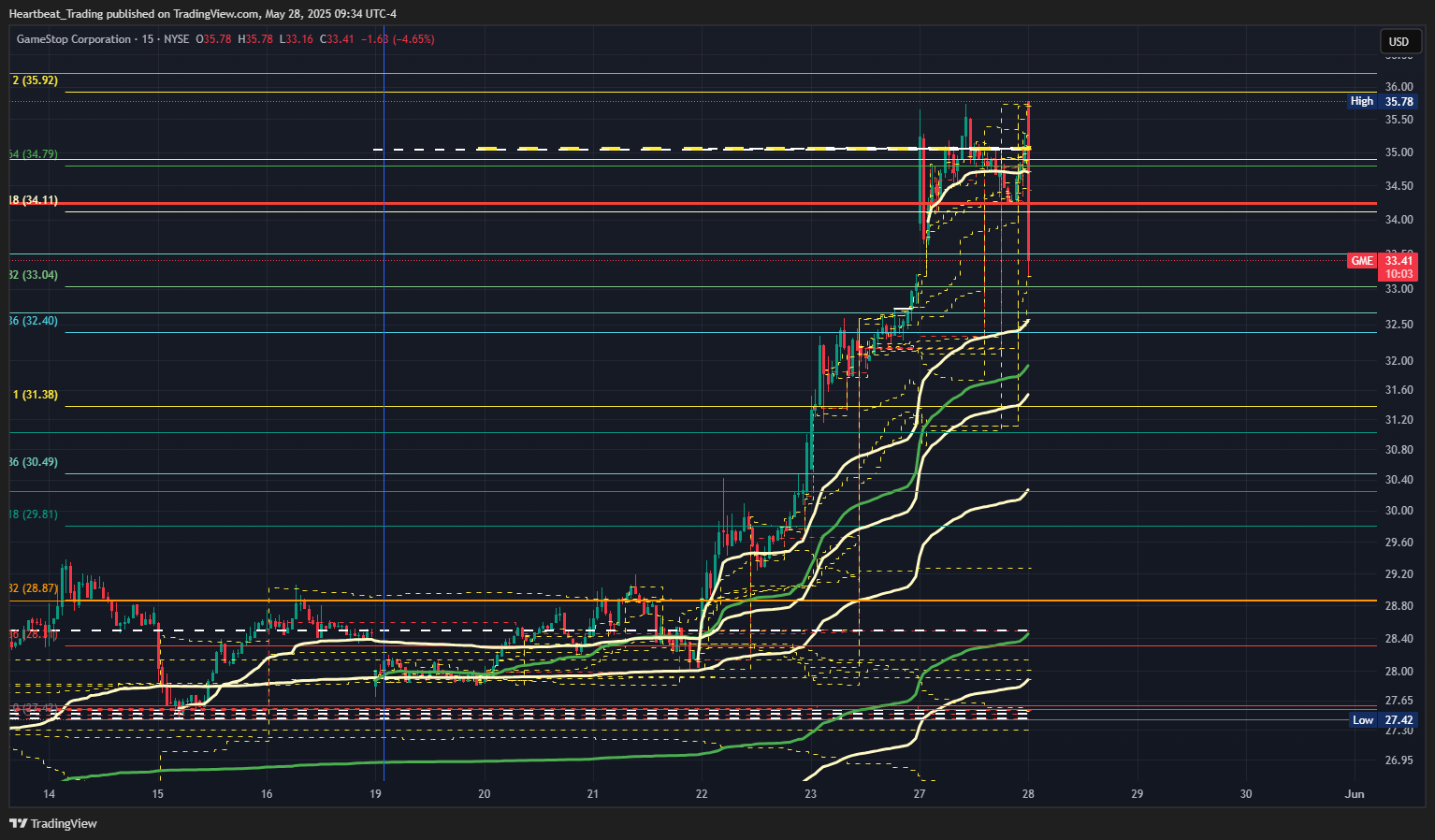Click the change value -1.63 (-4.65%)
1435x840 pixels.
(x=398, y=39)
